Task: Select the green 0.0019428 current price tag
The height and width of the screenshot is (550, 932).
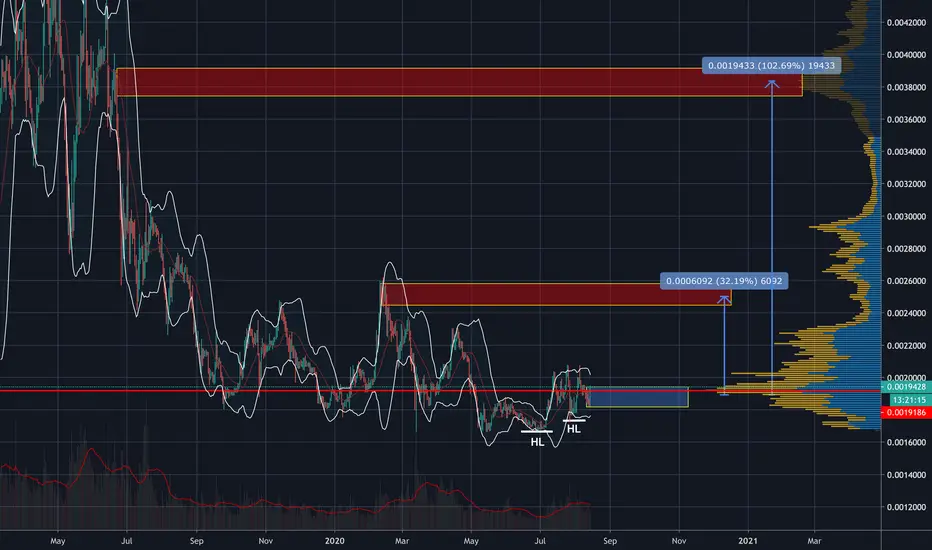Action: [x=906, y=387]
